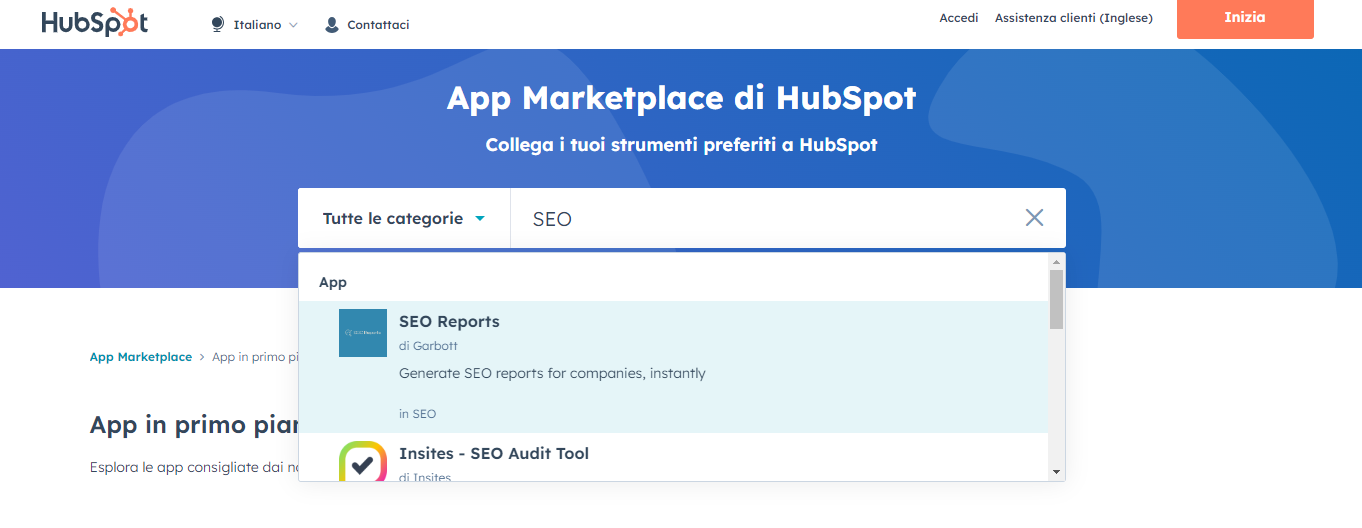This screenshot has width=1362, height=528.
Task: Click the scrollbar down arrow in results
Action: click(x=1056, y=471)
